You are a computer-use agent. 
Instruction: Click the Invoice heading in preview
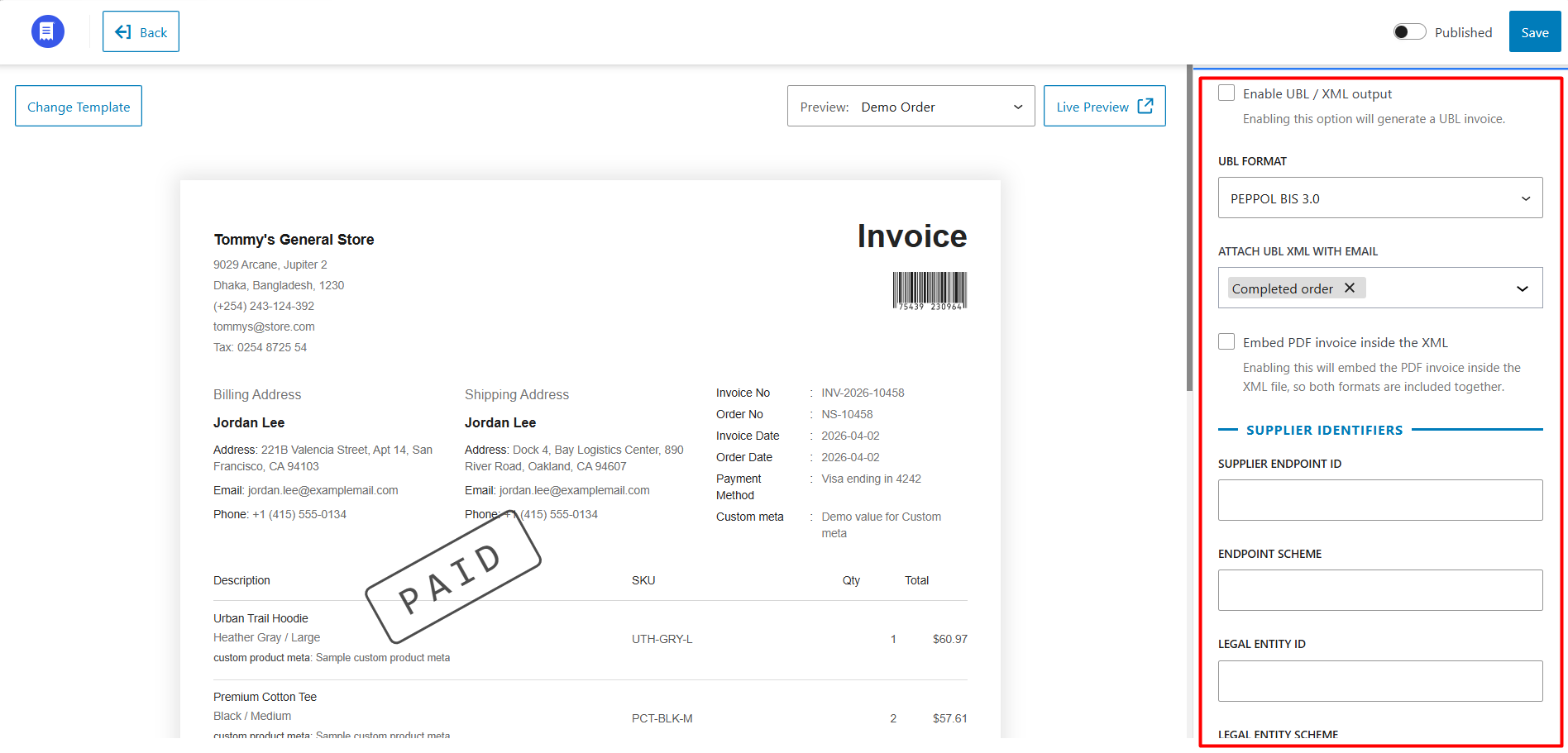pos(912,236)
